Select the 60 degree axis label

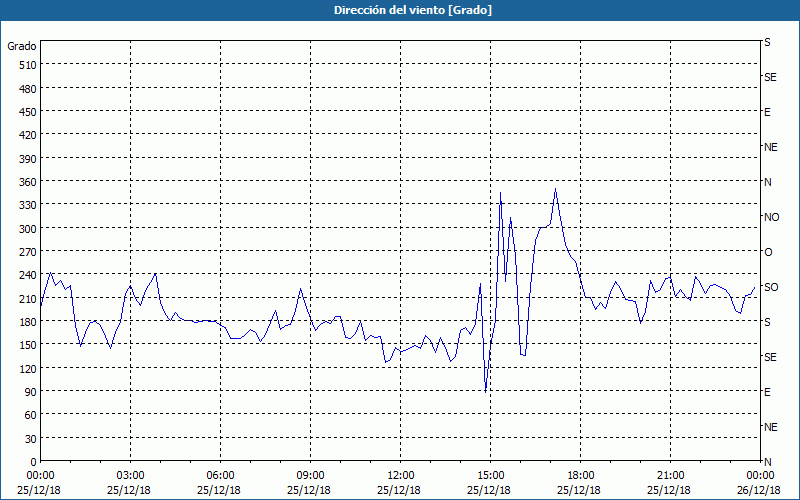pyautogui.click(x=30, y=415)
